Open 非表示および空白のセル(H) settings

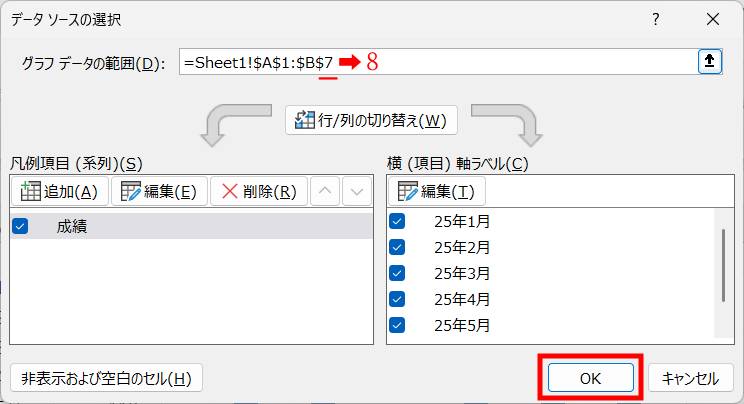pyautogui.click(x=106, y=378)
